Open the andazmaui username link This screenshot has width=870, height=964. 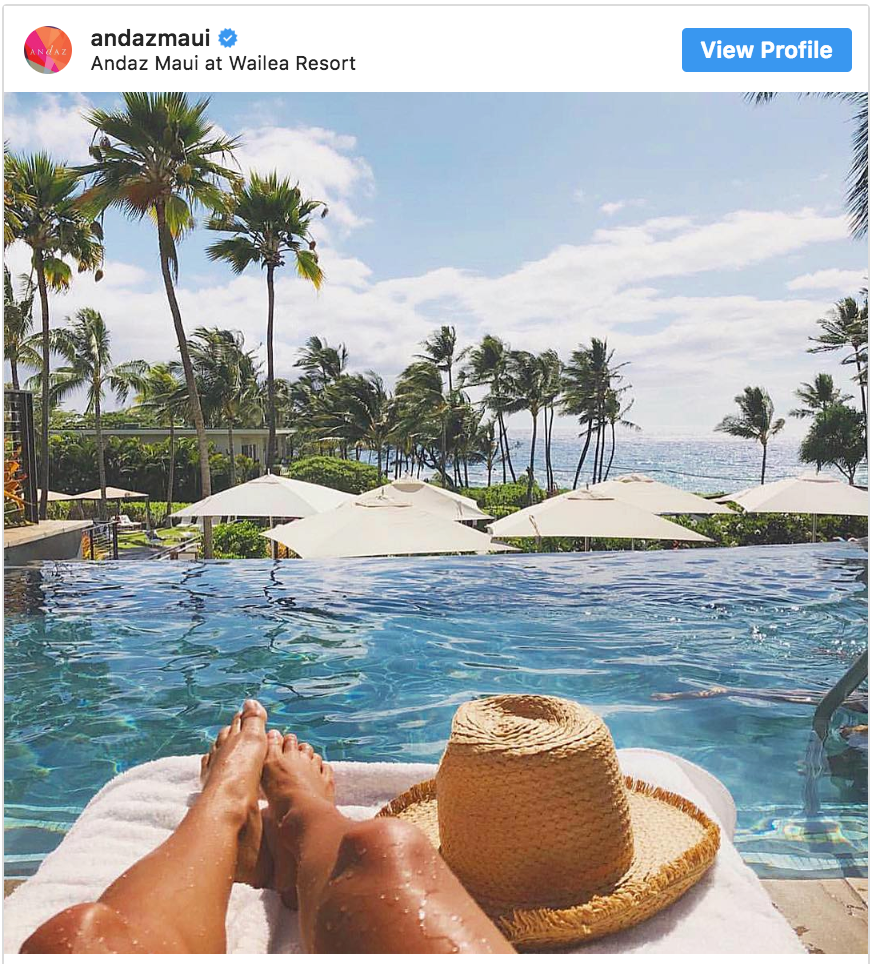pyautogui.click(x=150, y=38)
